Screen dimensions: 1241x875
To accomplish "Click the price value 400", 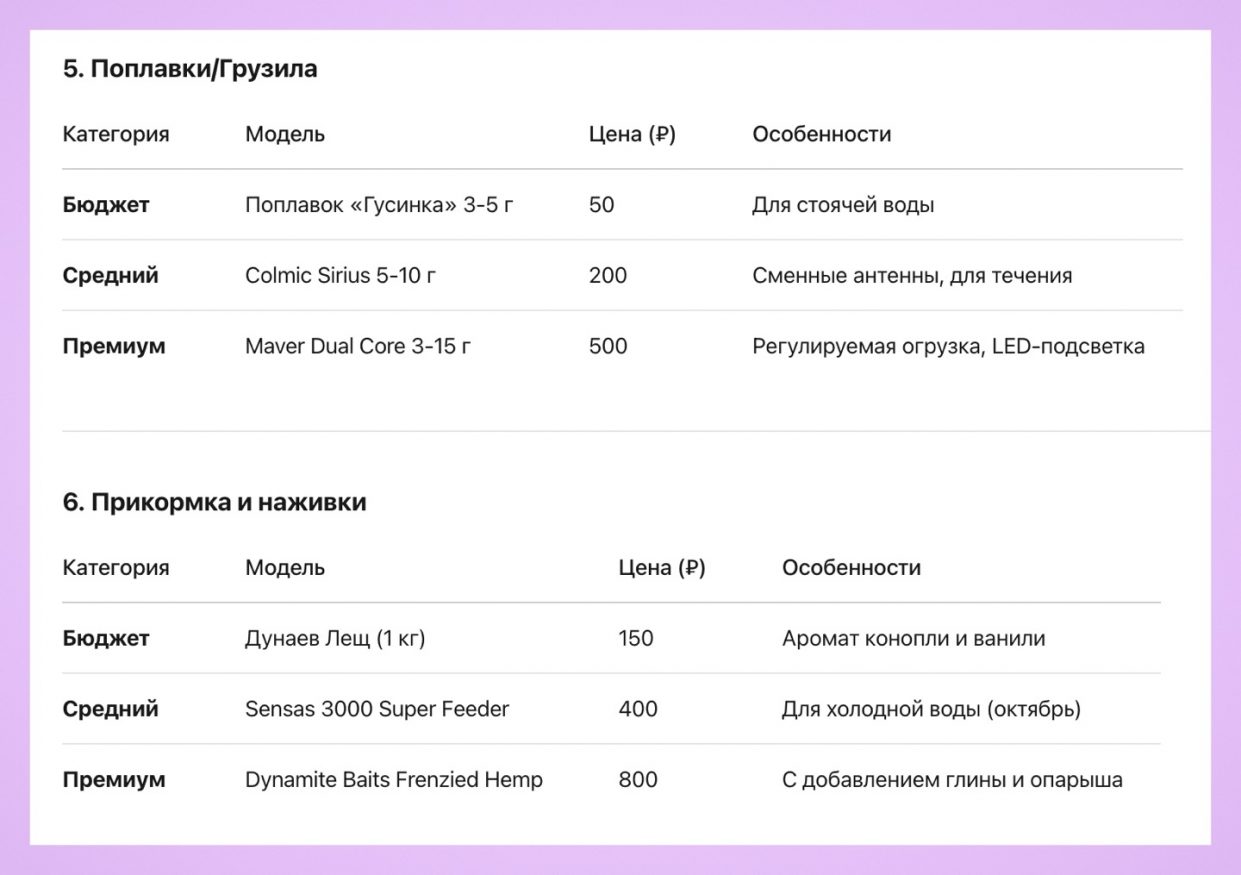I will tap(638, 709).
